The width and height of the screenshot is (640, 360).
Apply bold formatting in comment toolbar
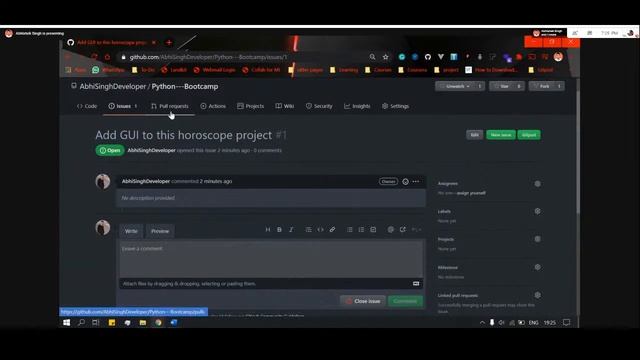click(x=279, y=230)
